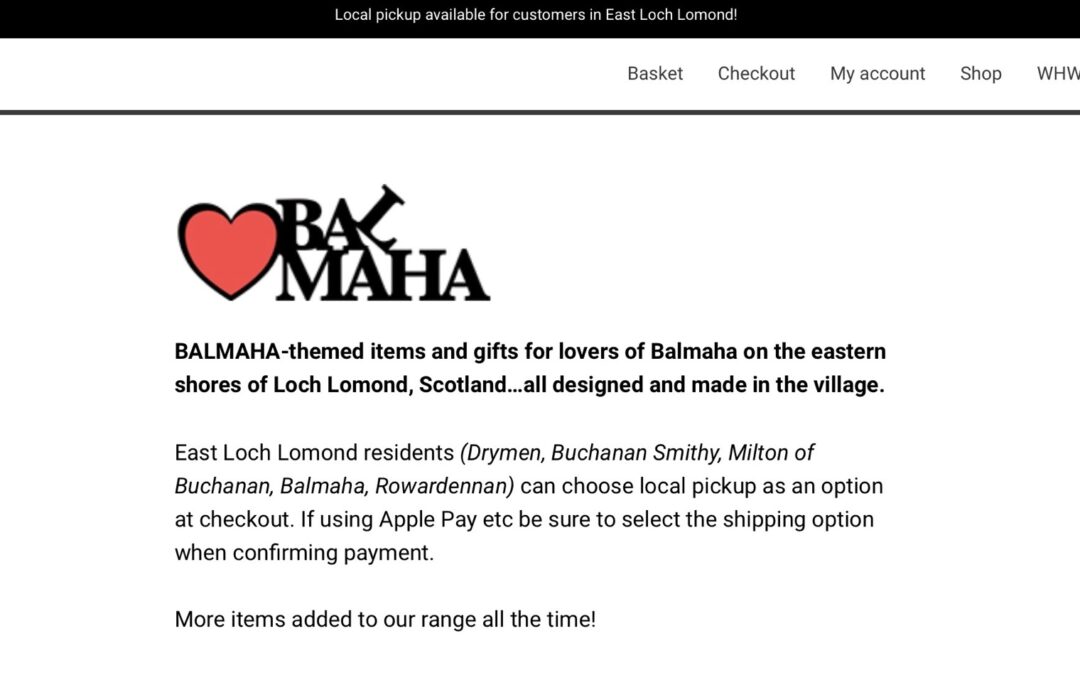Click the local pickup announcement banner text
The height and width of the screenshot is (675, 1080).
pos(536,15)
